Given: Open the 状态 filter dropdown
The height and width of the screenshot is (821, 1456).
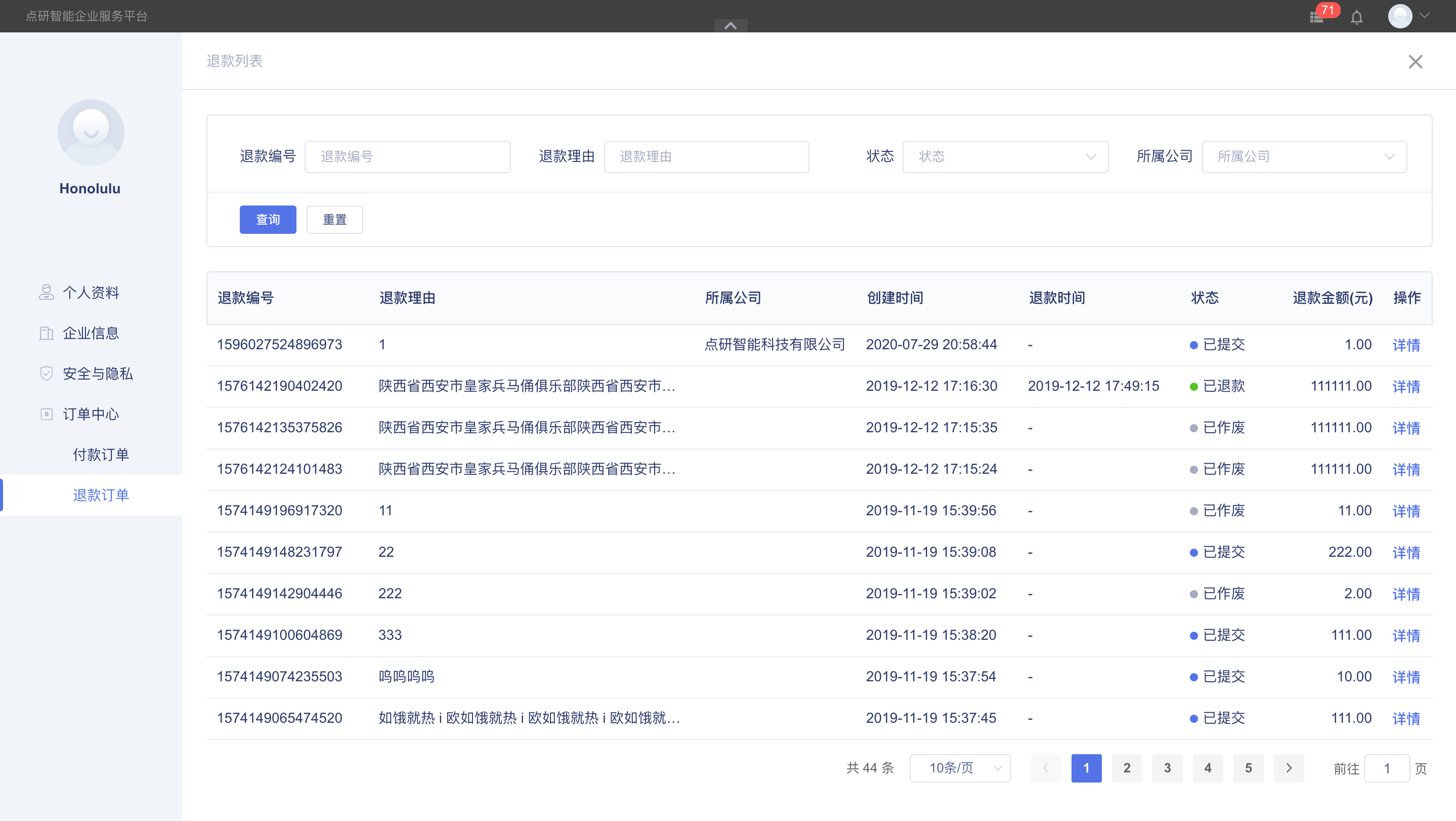Looking at the screenshot, I should [1006, 156].
